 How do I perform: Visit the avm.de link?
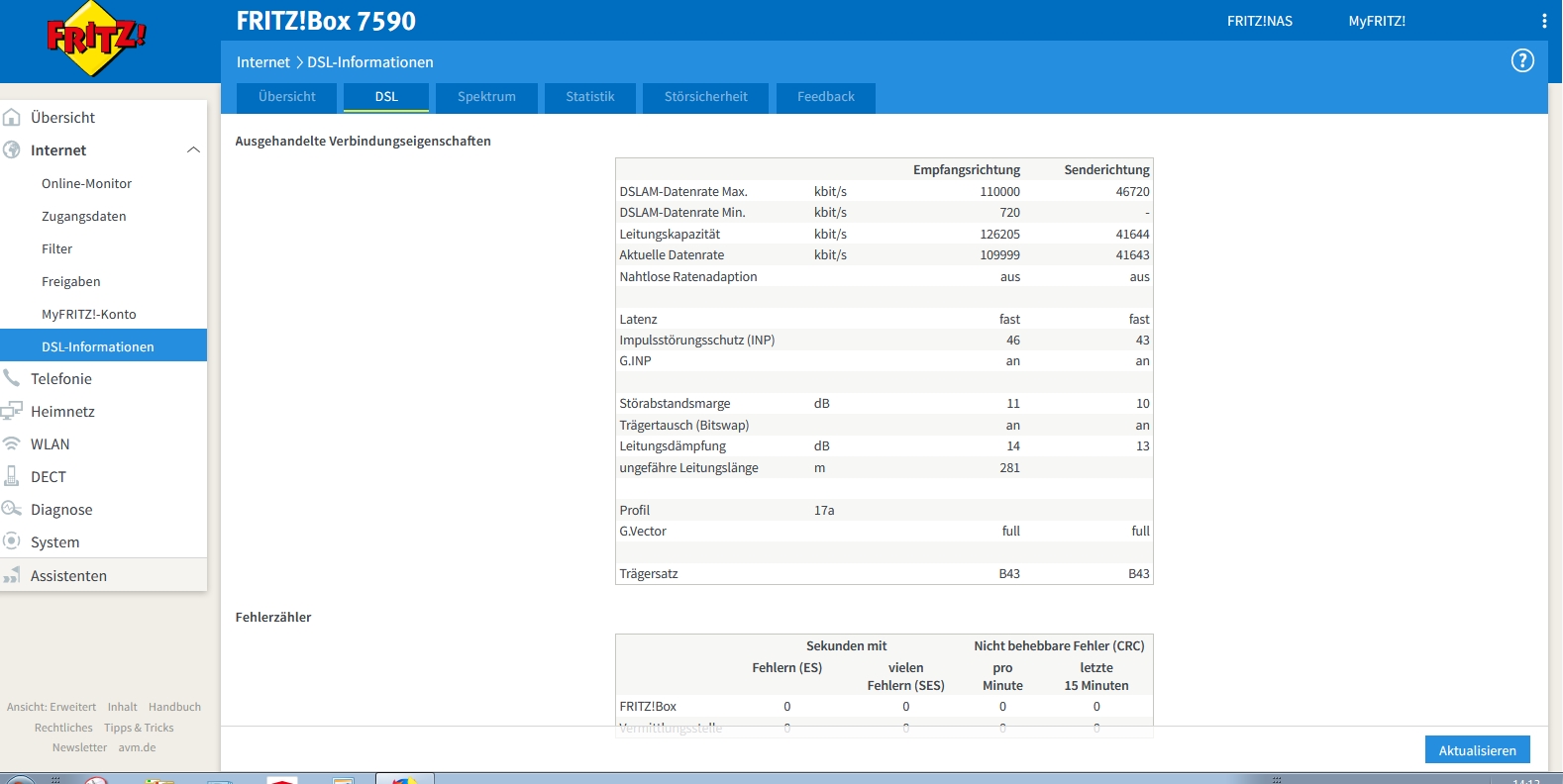137,747
